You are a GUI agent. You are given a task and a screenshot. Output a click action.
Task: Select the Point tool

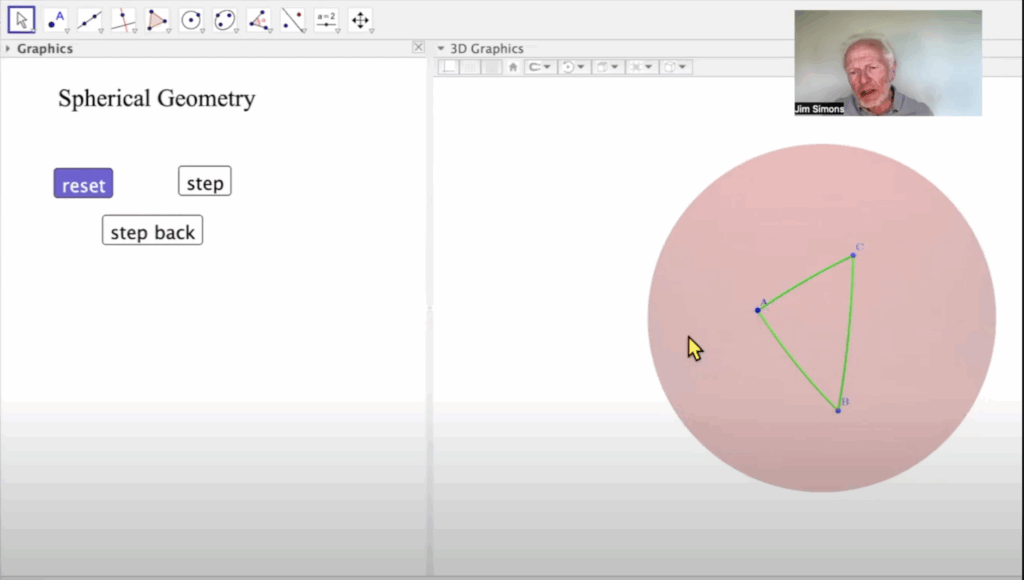[56, 19]
